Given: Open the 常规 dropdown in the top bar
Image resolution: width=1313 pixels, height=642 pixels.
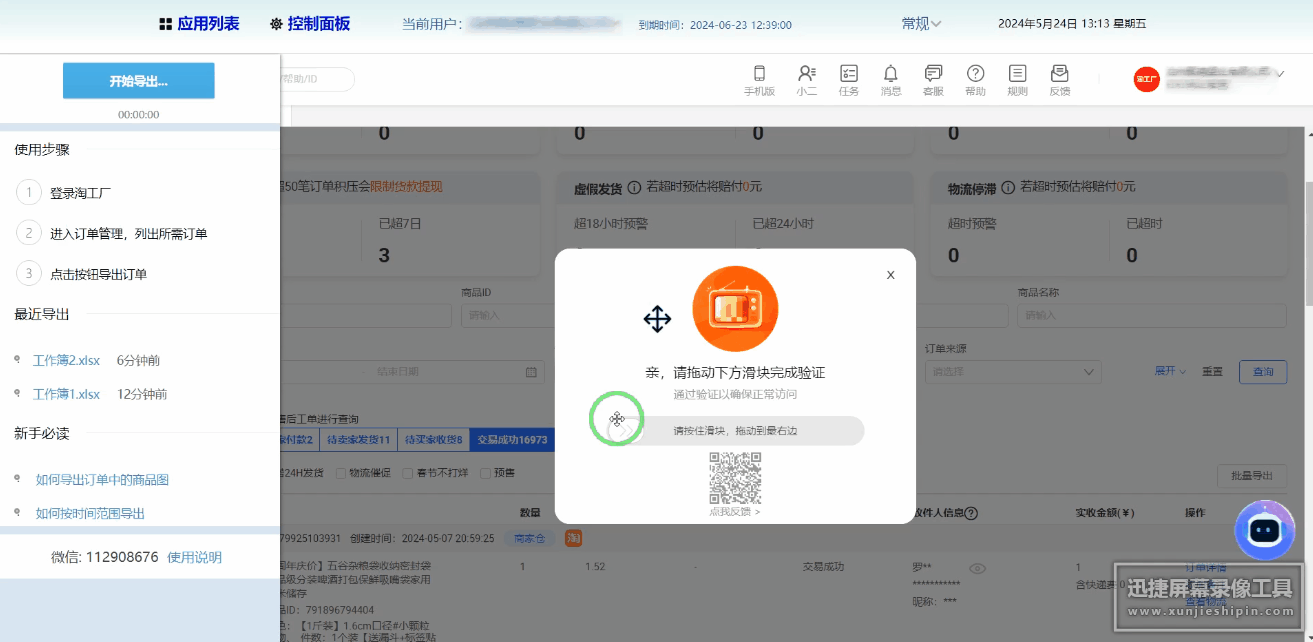Looking at the screenshot, I should pos(921,24).
